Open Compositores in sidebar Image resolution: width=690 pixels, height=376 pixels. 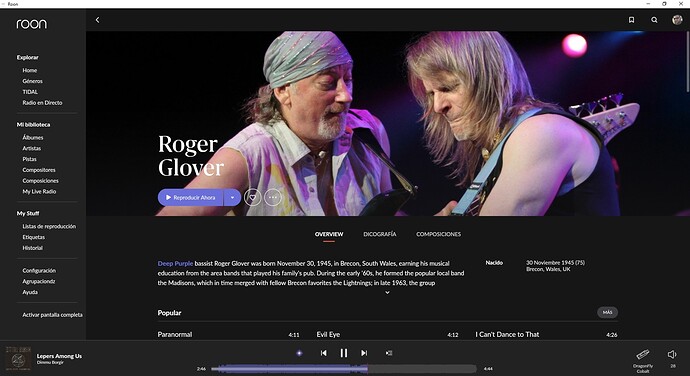(x=39, y=170)
